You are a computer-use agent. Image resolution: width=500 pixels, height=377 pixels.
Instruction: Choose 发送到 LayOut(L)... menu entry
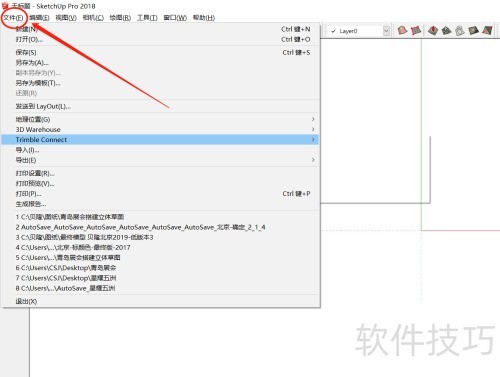[x=161, y=106]
